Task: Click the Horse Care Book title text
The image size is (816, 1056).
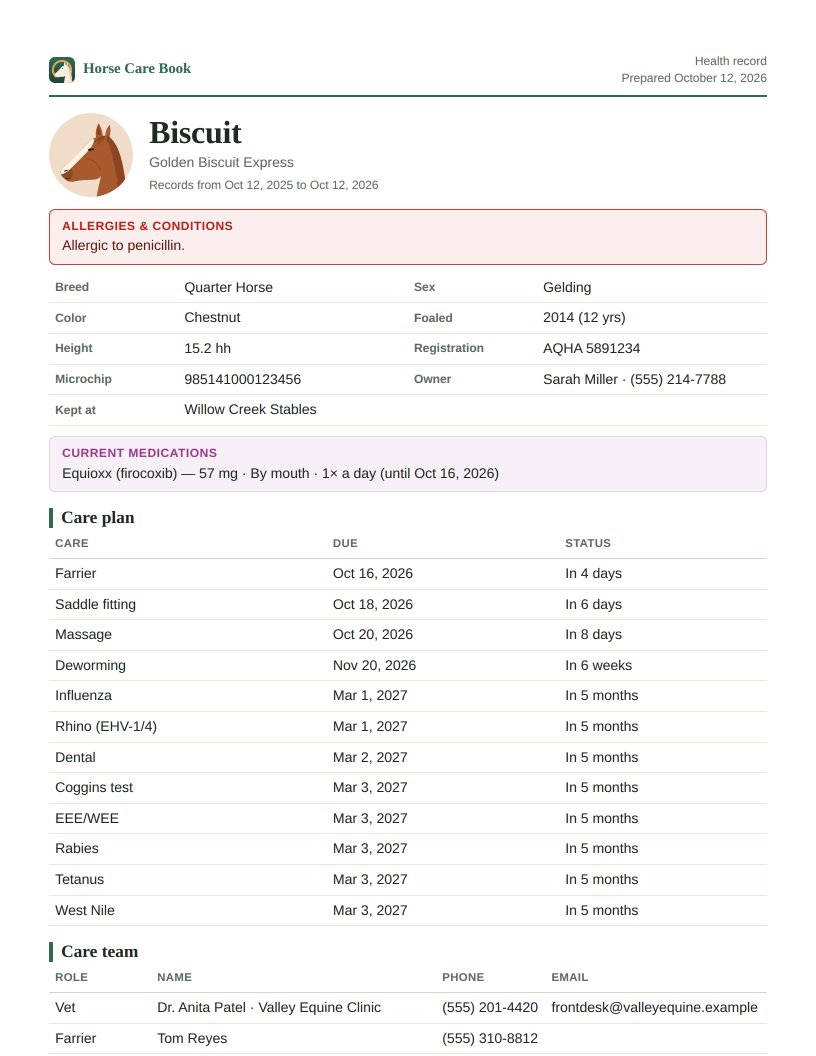Action: pyautogui.click(x=137, y=69)
